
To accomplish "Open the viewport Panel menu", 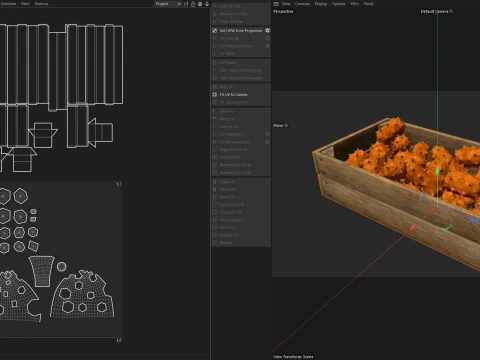I will [x=368, y=4].
